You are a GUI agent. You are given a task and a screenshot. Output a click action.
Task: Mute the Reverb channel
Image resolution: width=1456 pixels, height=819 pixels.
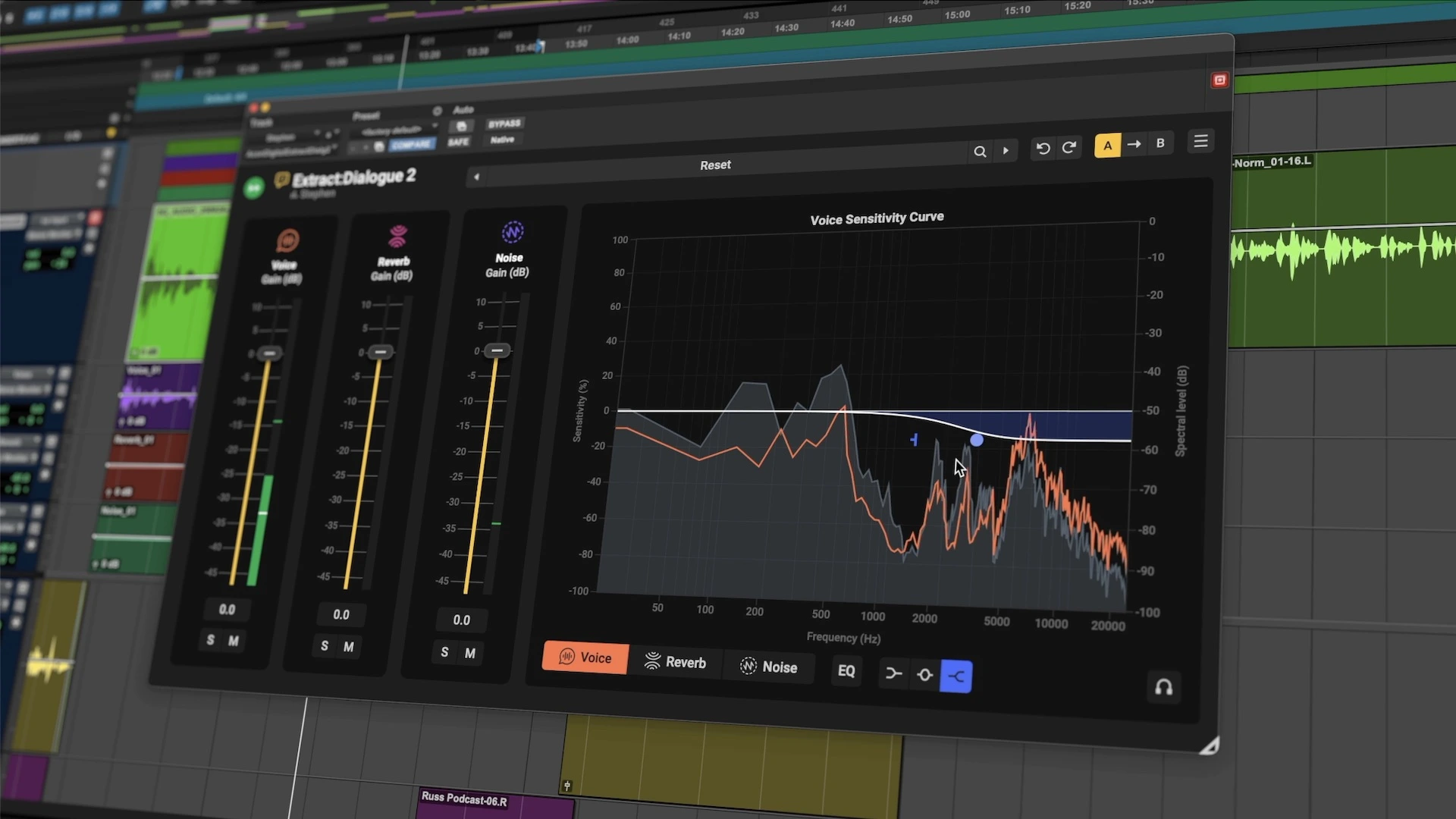(349, 647)
